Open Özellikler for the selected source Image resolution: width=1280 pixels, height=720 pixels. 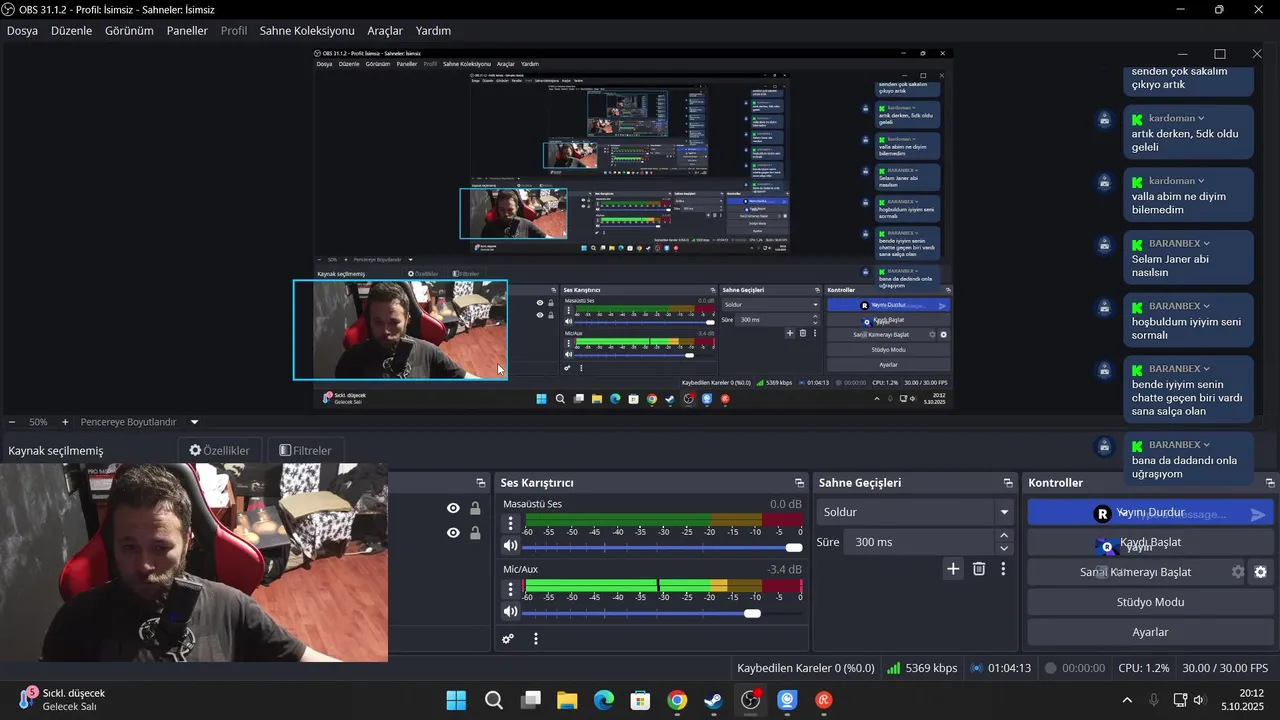tap(220, 450)
